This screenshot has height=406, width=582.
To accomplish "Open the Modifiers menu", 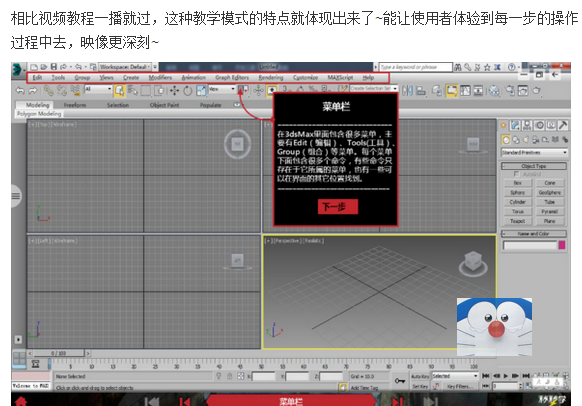I will [160, 78].
